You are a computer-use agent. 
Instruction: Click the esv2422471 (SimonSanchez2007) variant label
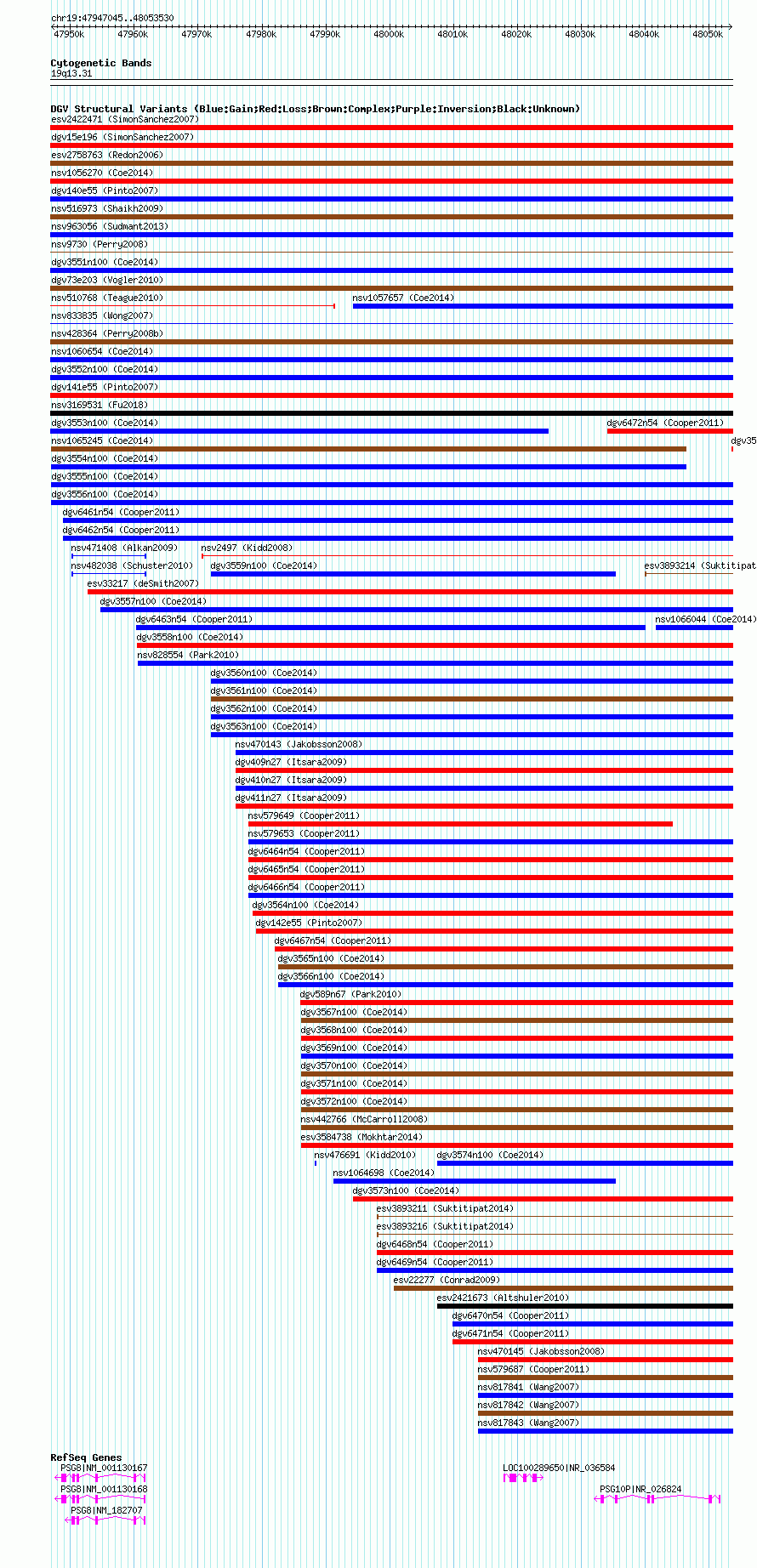[125, 119]
